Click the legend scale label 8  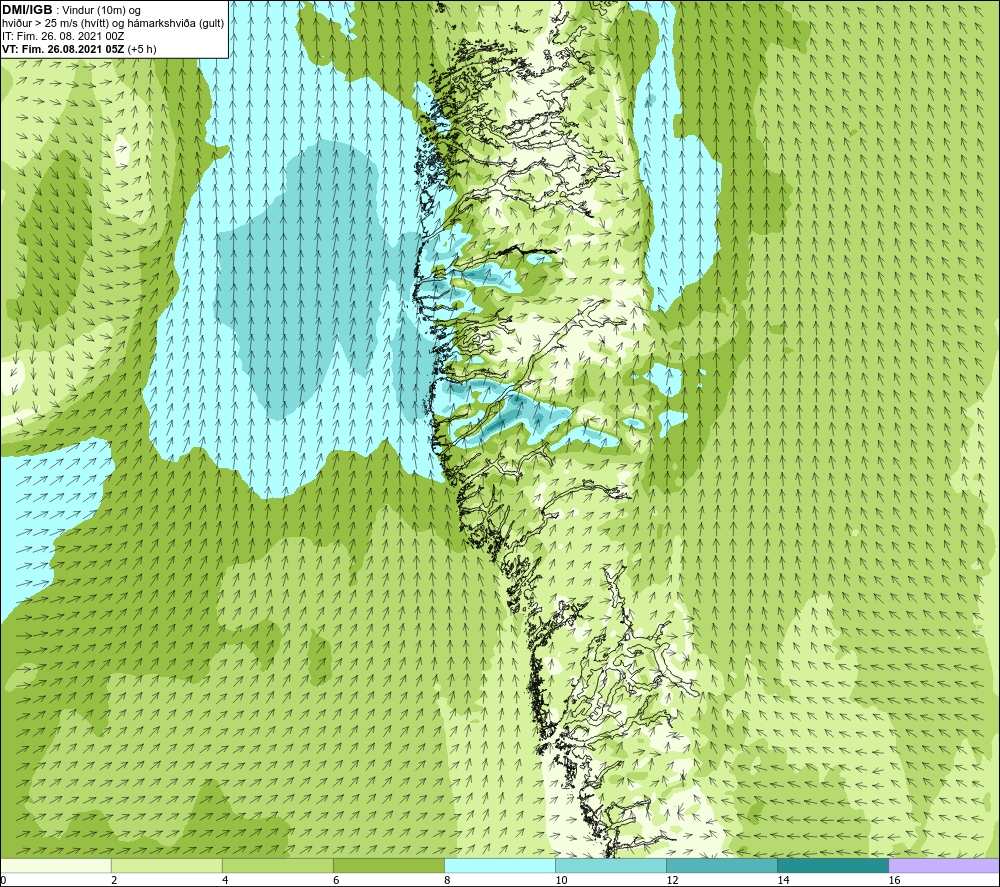click(447, 880)
